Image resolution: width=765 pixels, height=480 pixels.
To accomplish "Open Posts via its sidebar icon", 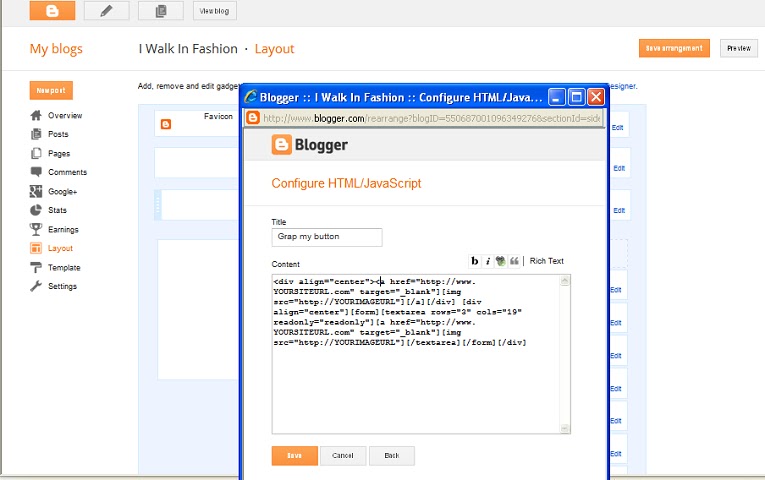I will (36, 134).
